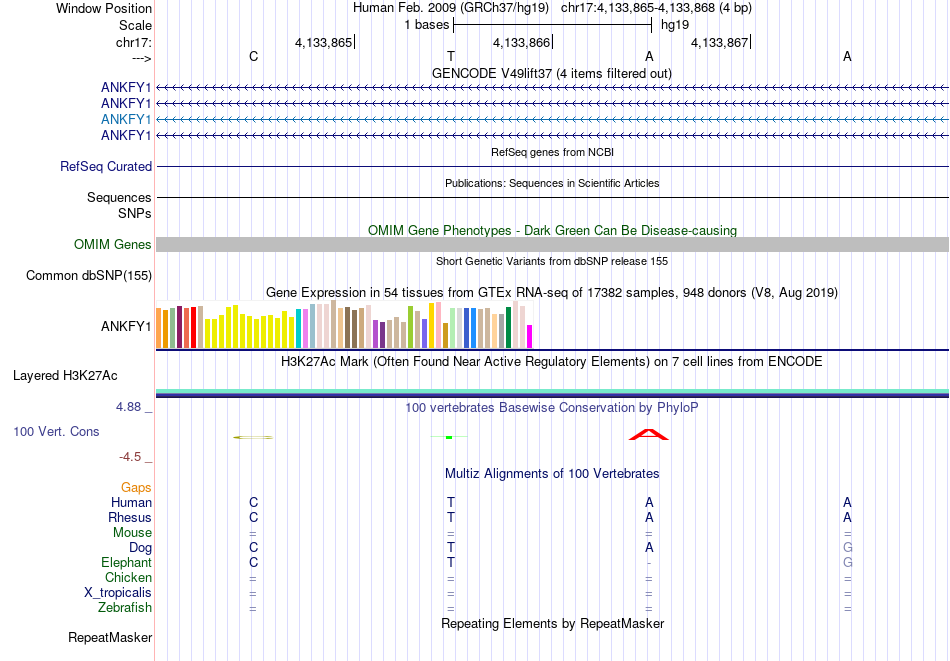Image resolution: width=950 pixels, height=661 pixels.
Task: Click the 100 Vert. Cons track label
Action: pos(56,431)
